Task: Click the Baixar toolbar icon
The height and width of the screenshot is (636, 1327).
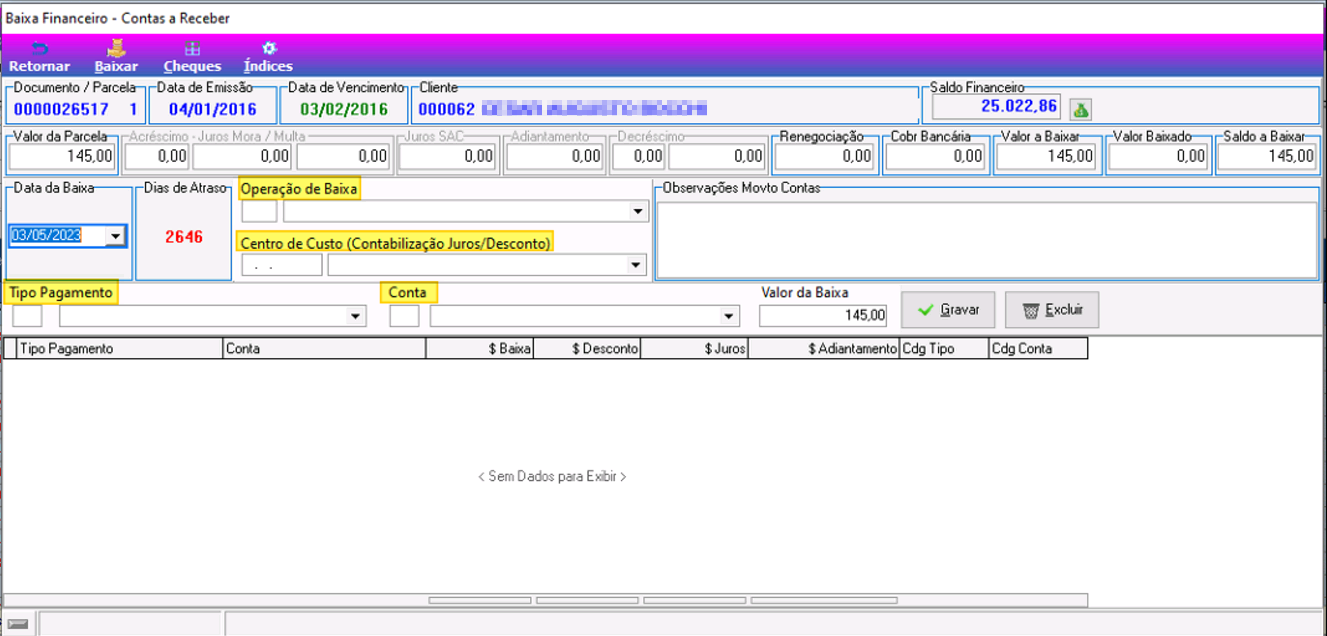Action: click(116, 47)
